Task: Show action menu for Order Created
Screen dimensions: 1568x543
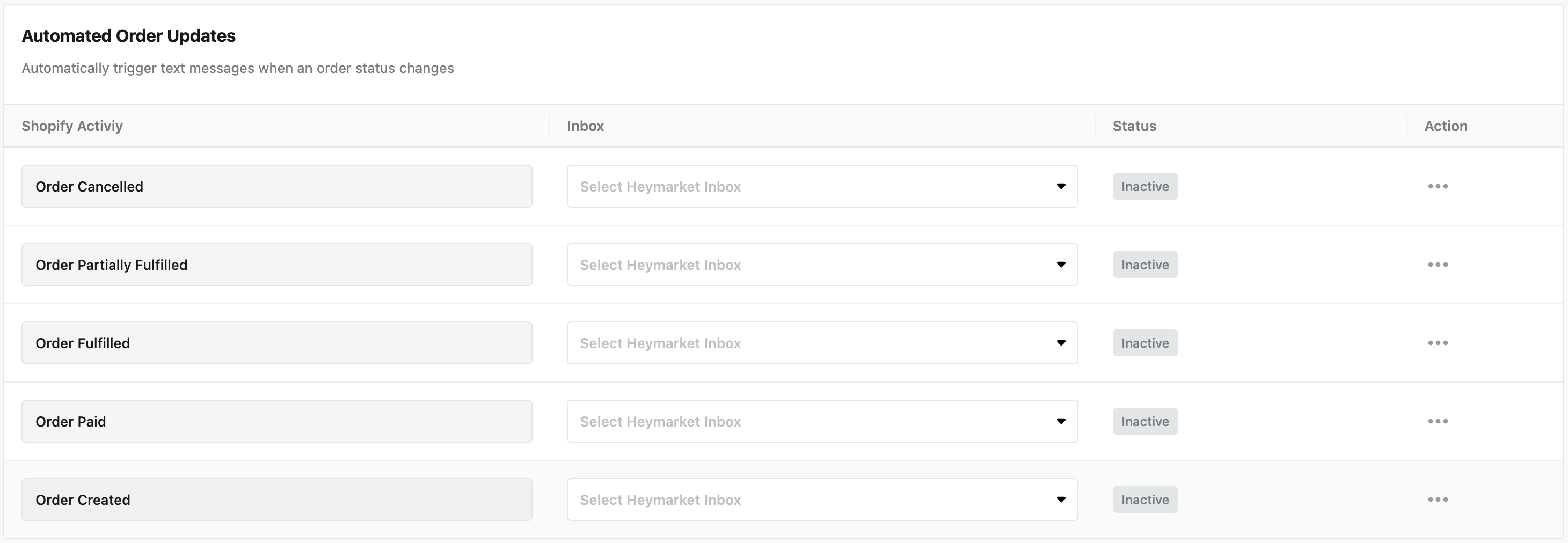Action: tap(1437, 500)
